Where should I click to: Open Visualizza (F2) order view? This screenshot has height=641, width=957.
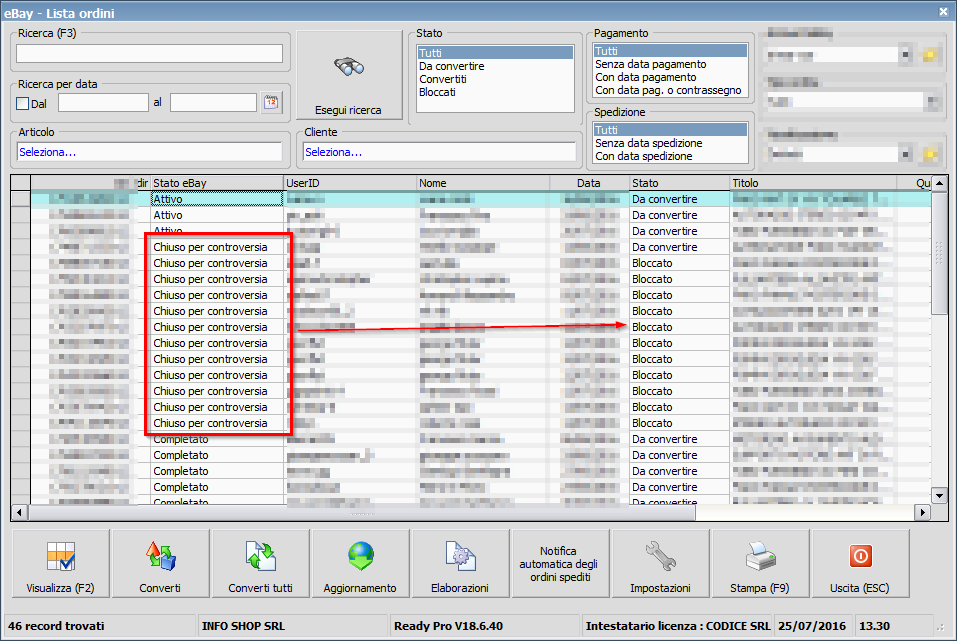coord(60,563)
